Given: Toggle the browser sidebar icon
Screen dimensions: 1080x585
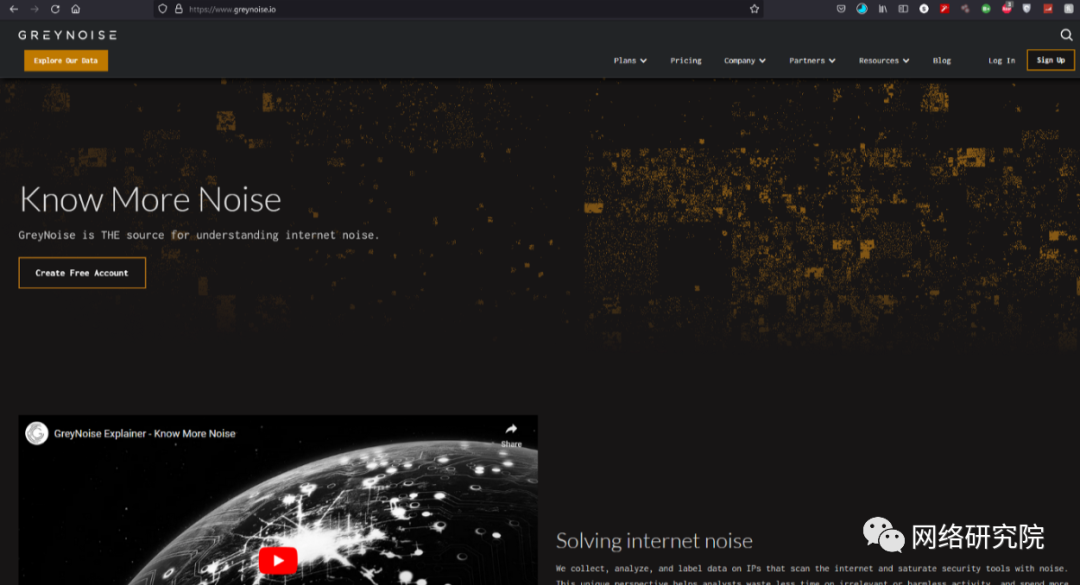Looking at the screenshot, I should point(903,9).
